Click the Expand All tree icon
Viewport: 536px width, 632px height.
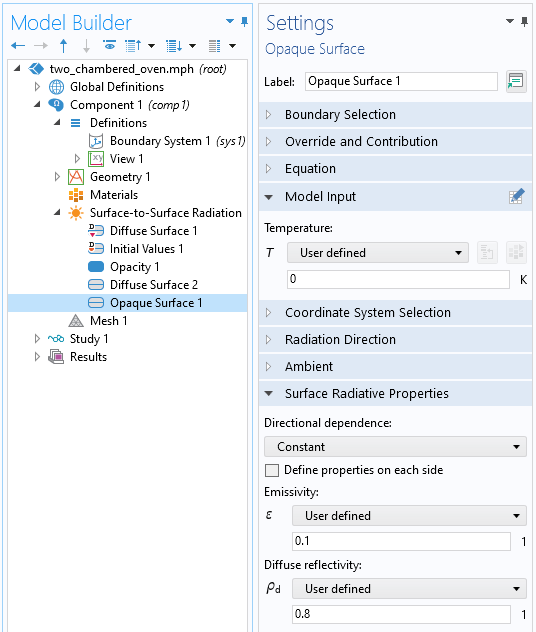pos(174,46)
